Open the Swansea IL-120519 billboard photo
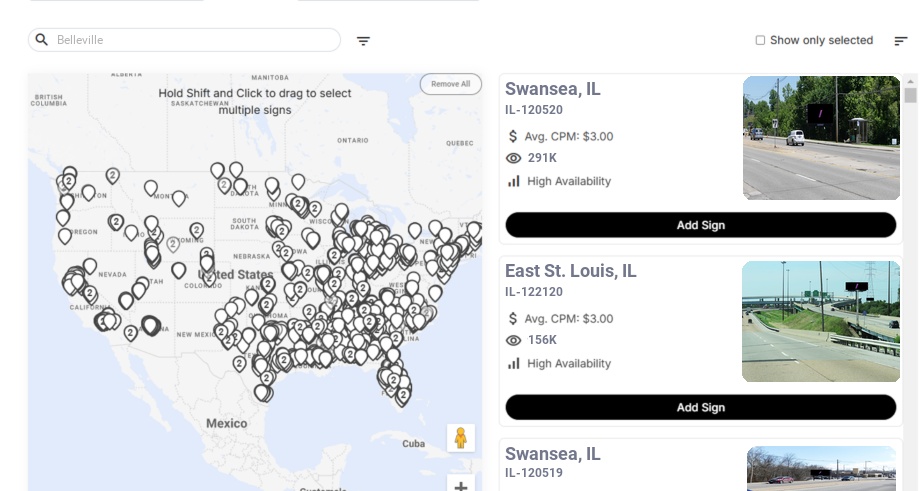 [821, 469]
